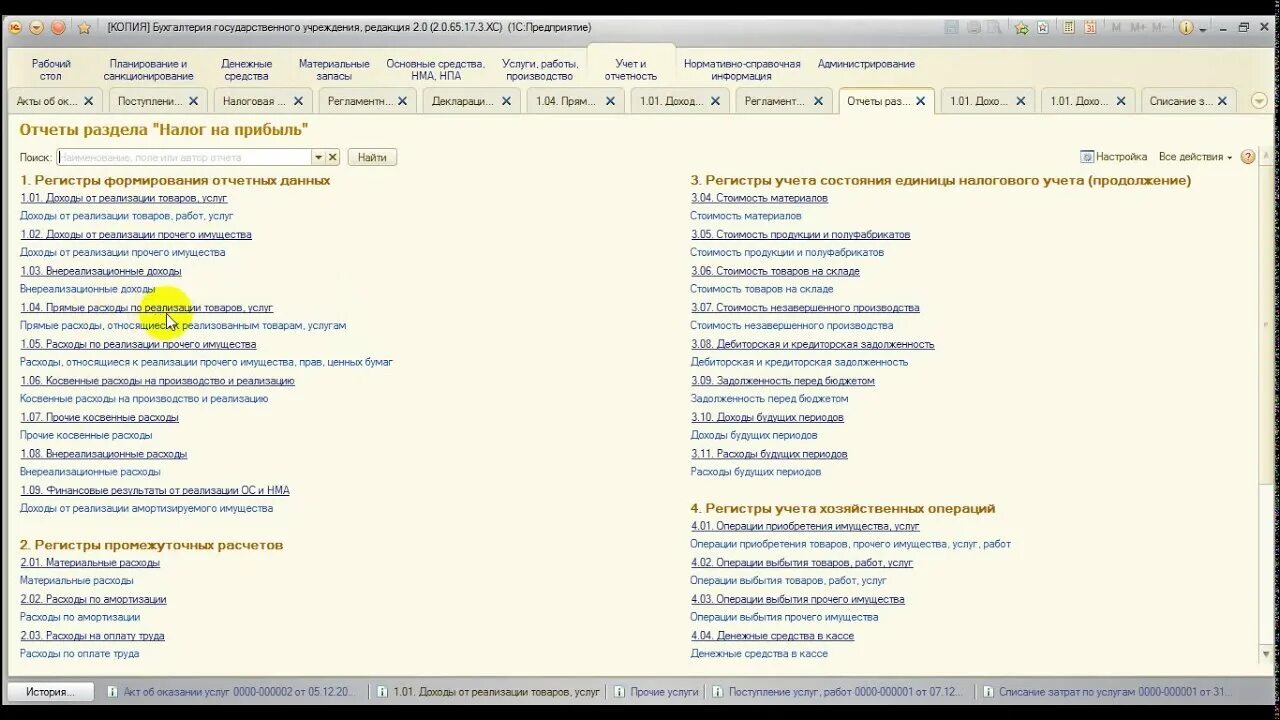Expand the Все действия menu
Screen dimensions: 1280x720
click(1195, 157)
